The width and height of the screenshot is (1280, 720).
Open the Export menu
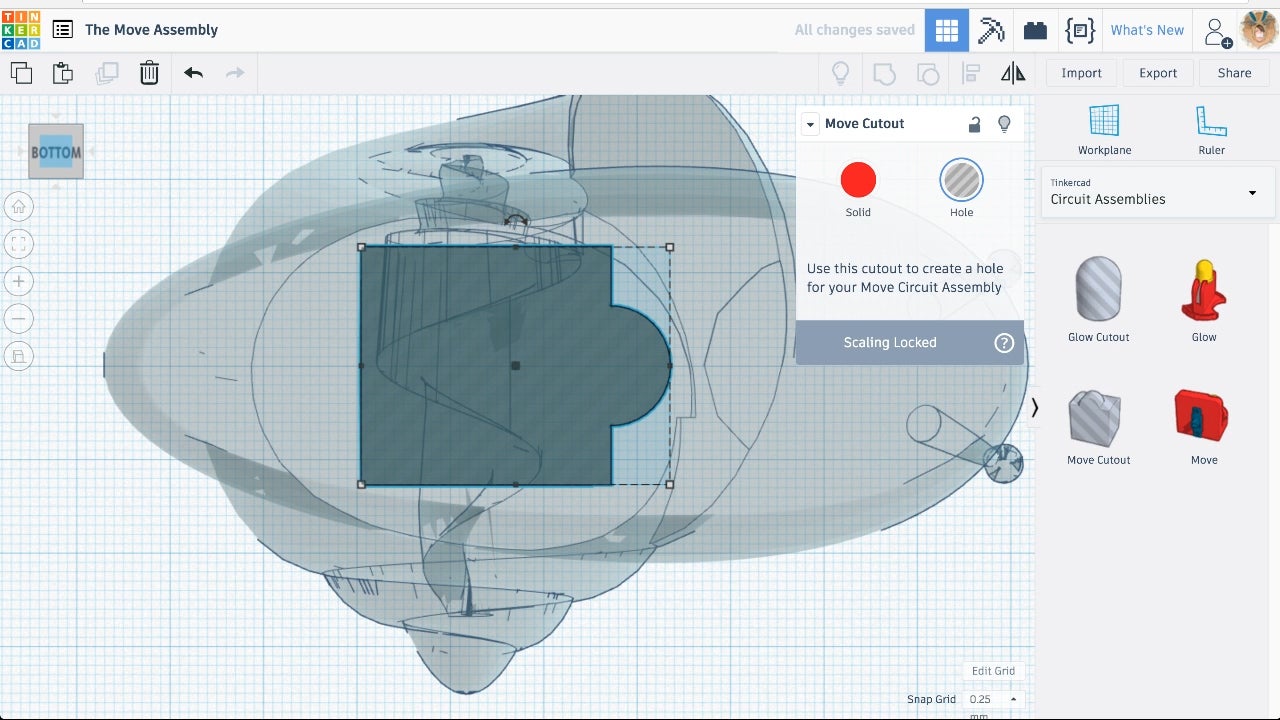tap(1158, 73)
